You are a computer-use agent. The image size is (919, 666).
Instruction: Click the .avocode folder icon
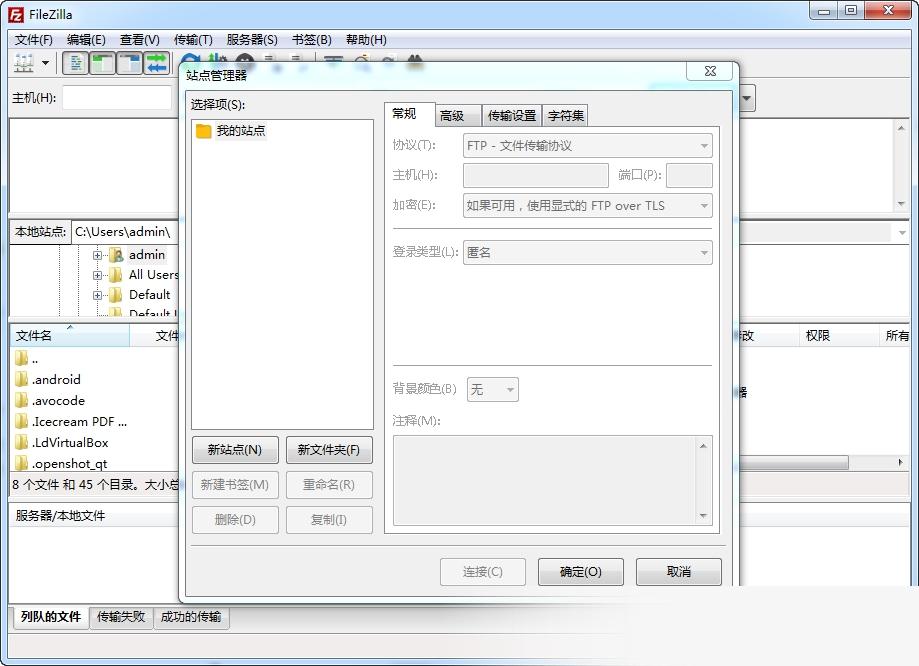click(x=21, y=400)
